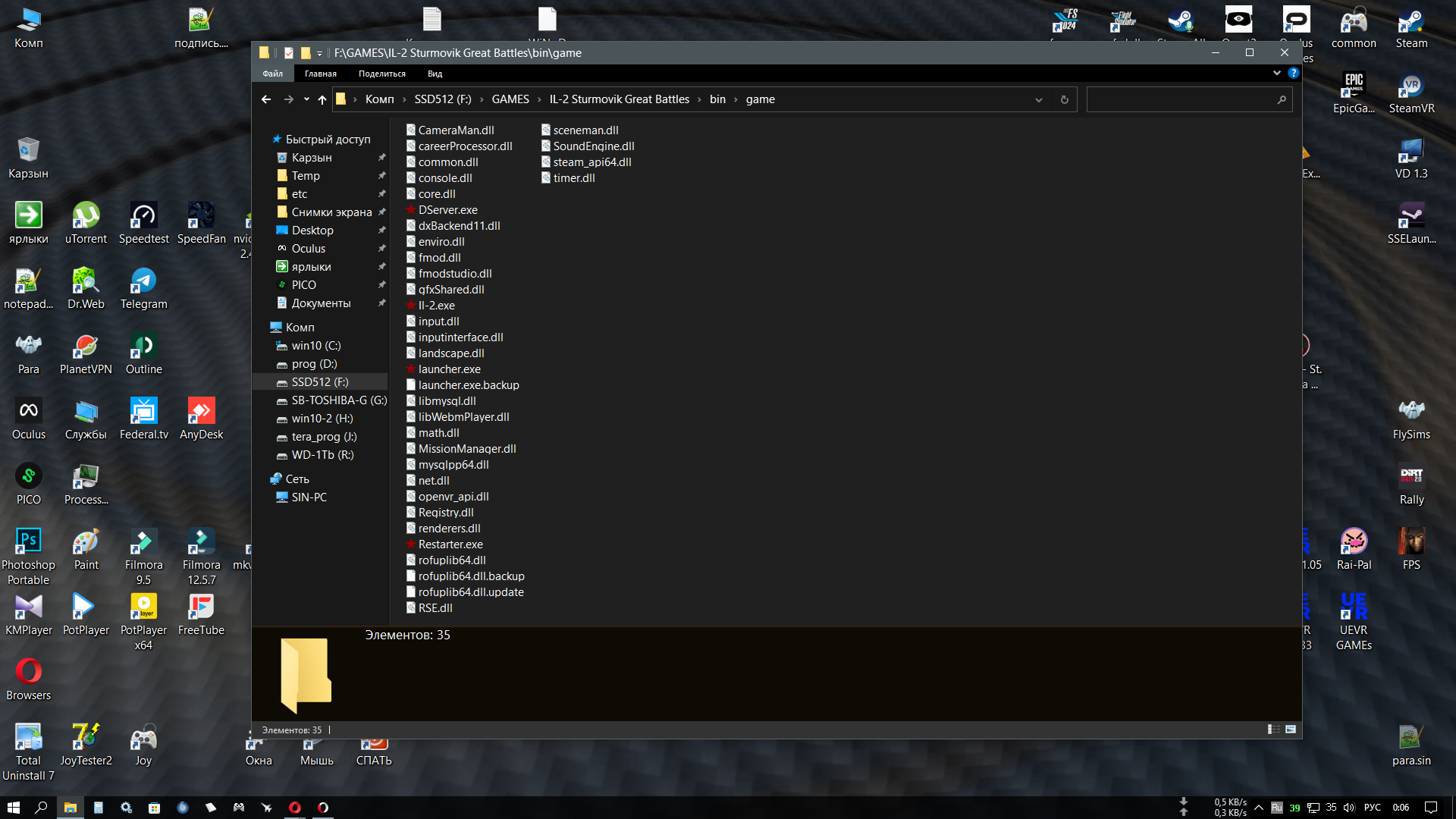Open recent locations dropdown in Explorer navigation
This screenshot has width=1456, height=819.
pyautogui.click(x=306, y=99)
